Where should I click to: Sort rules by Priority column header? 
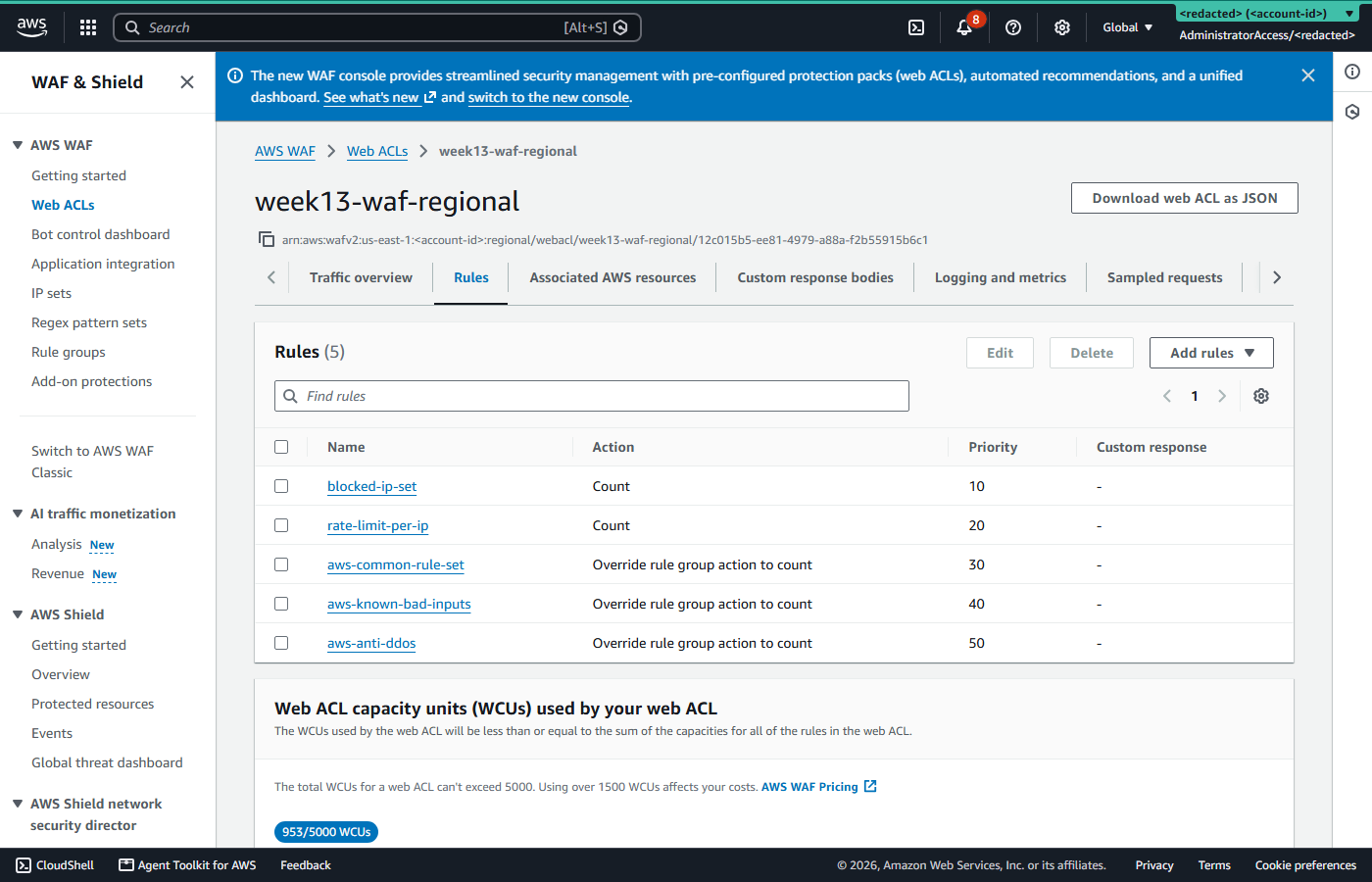click(993, 447)
